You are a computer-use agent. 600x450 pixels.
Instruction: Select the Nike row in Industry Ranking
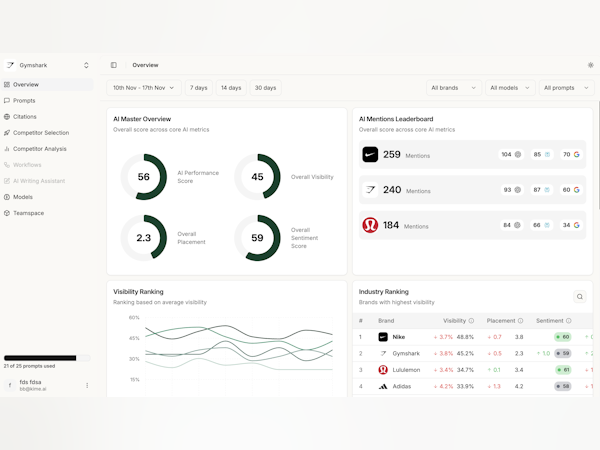click(473, 337)
